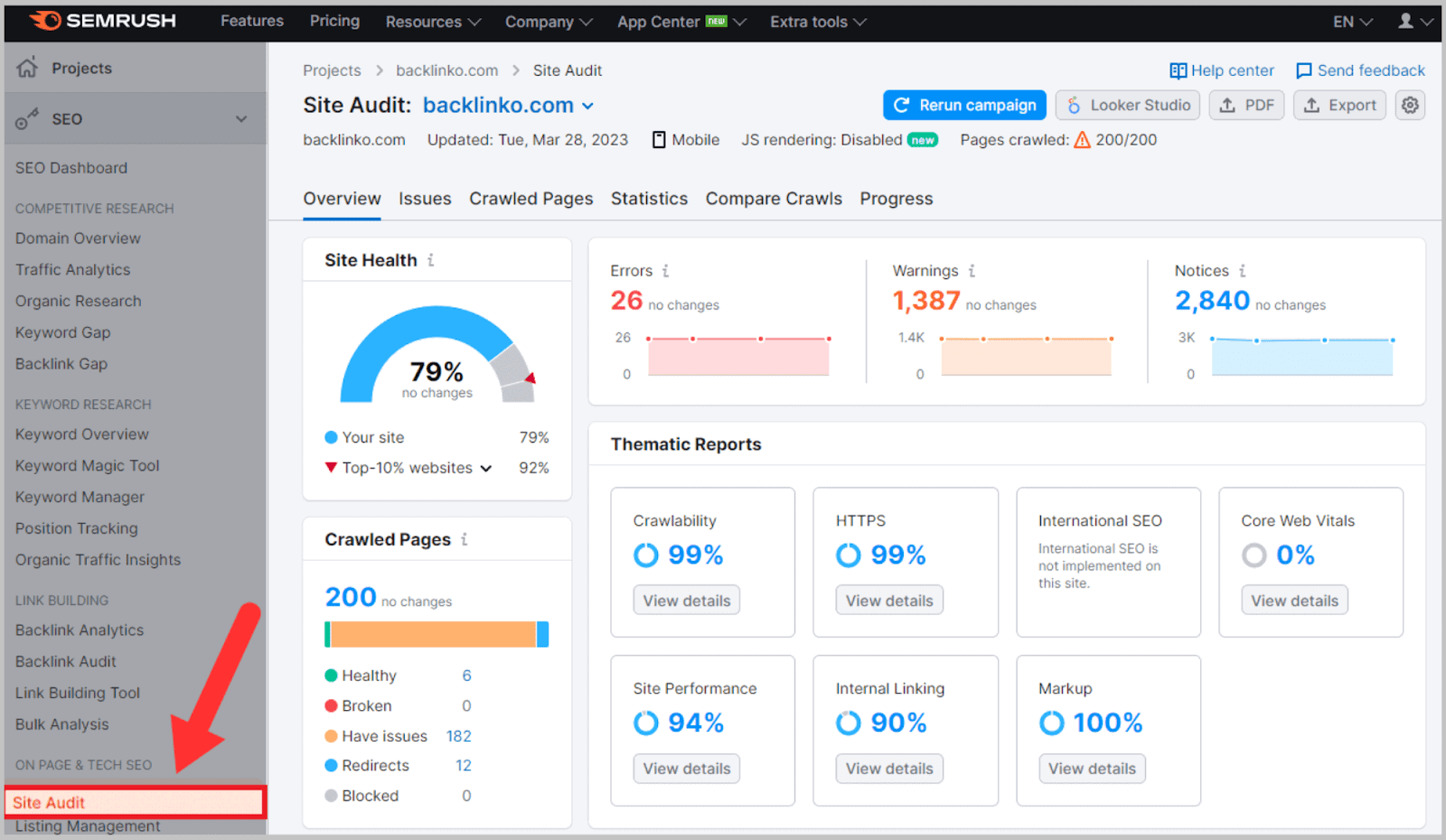Screen dimensions: 1446x840
Task: Click Pricing in top navigation
Action: click(x=334, y=21)
